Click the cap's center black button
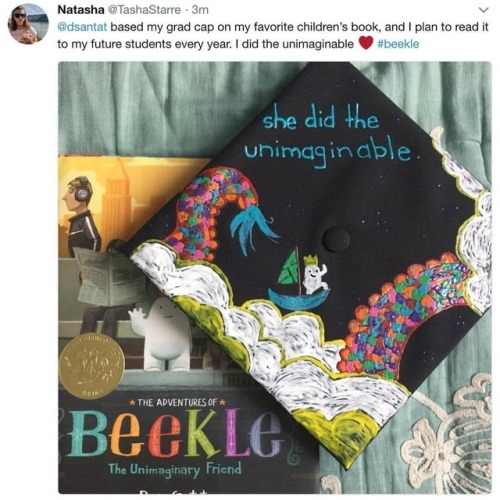 (336, 239)
